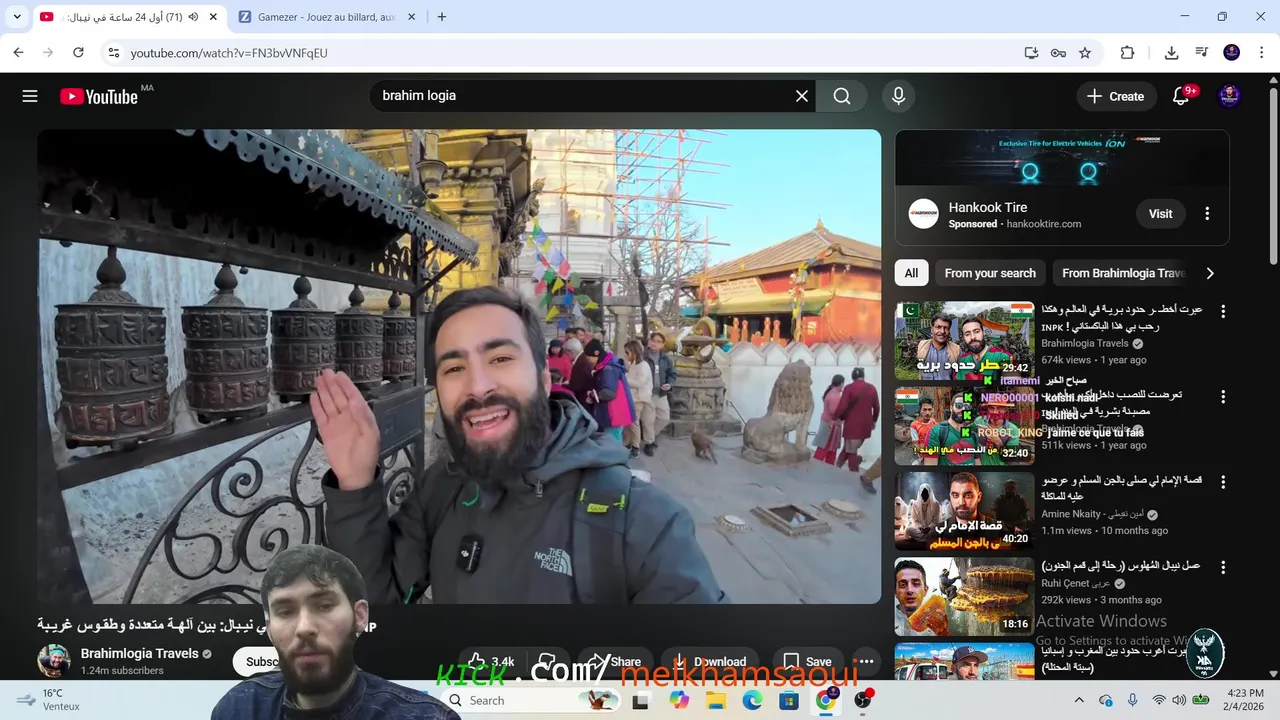Click the Brahimlogia Travels channel avatar
Viewport: 1280px width, 720px height.
pyautogui.click(x=54, y=660)
